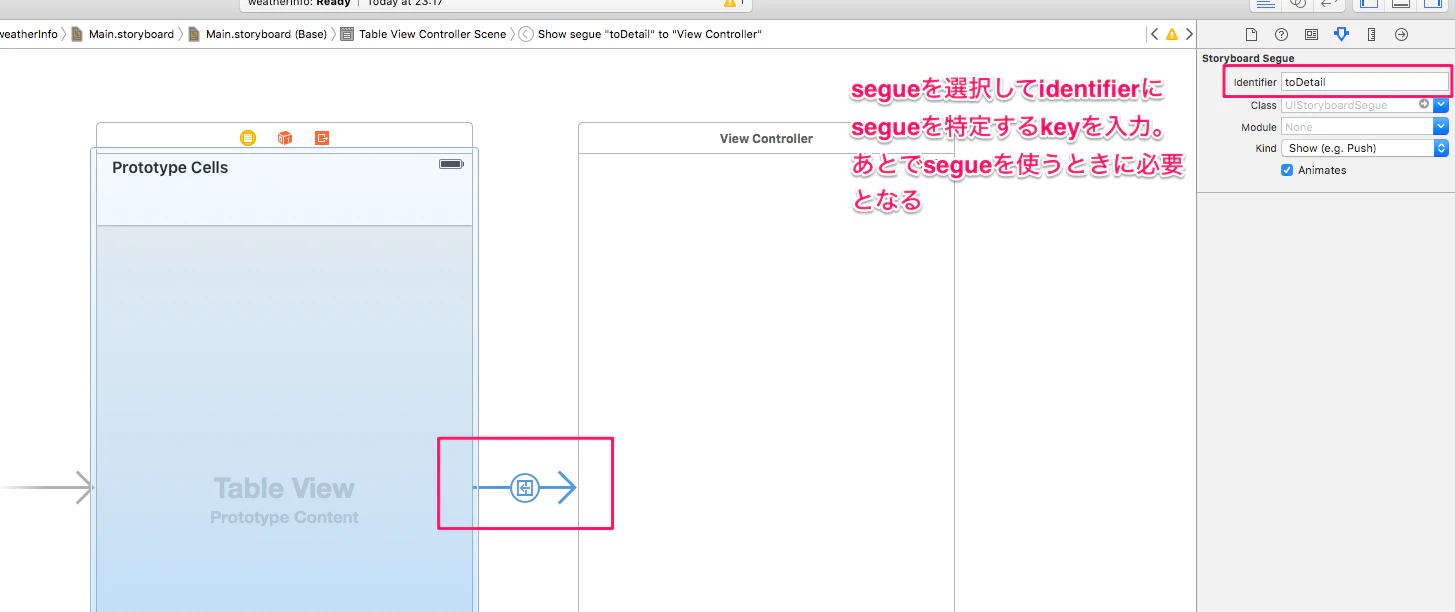Select the show segue circle icon on canvas

(525, 488)
